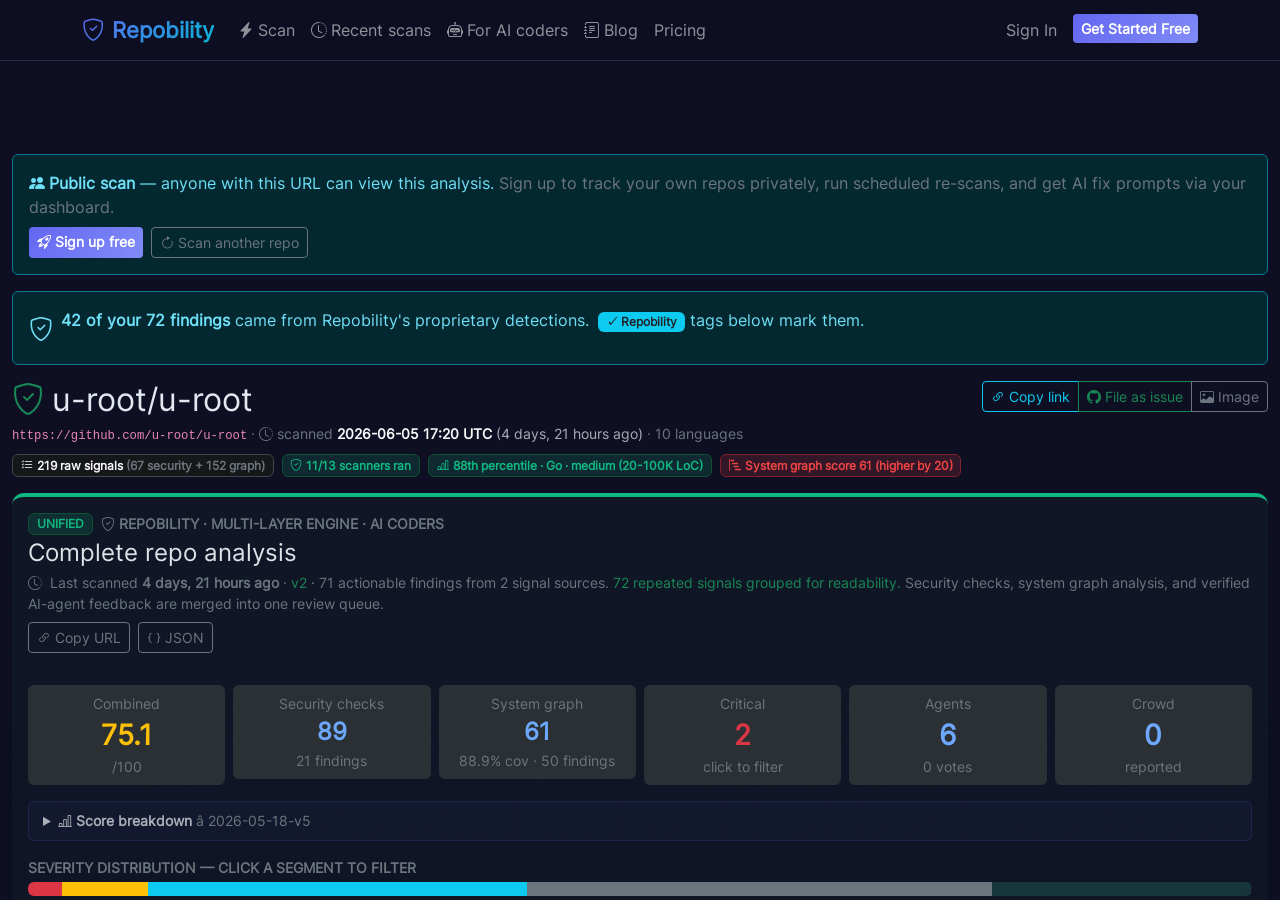Open the v2 version link
The height and width of the screenshot is (900, 1280).
pos(299,583)
